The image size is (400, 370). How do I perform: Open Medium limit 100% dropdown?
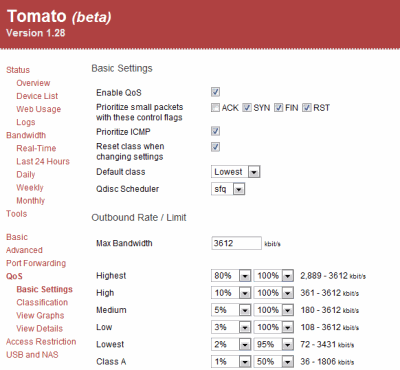(x=274, y=310)
